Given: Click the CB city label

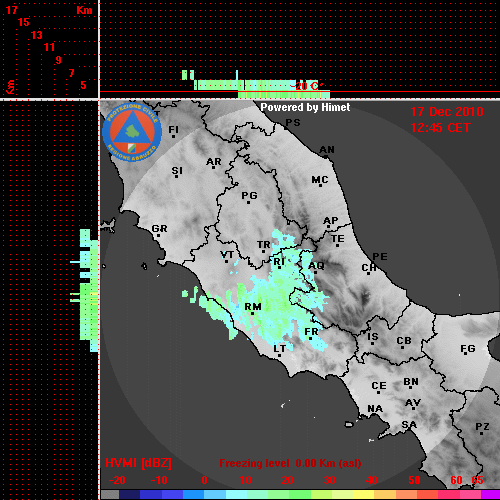Looking at the screenshot, I should [x=404, y=341].
